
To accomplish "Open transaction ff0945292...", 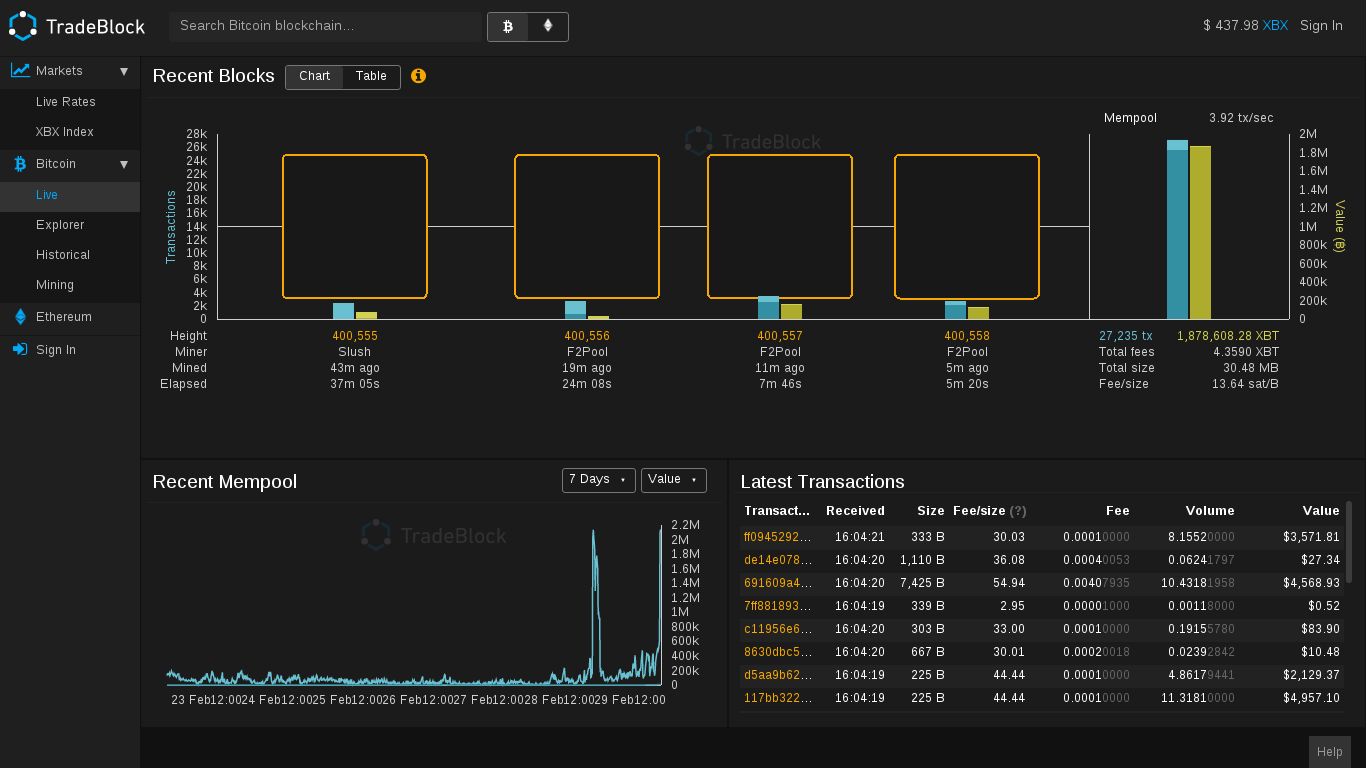I will (x=778, y=538).
